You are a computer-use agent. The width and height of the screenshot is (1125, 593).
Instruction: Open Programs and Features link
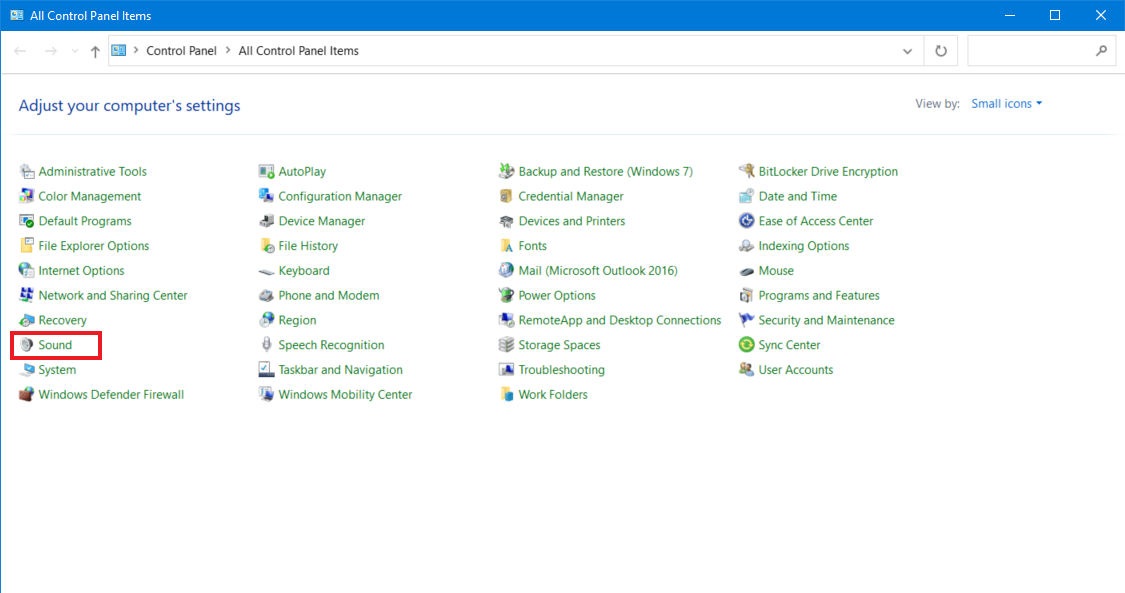[x=819, y=295]
